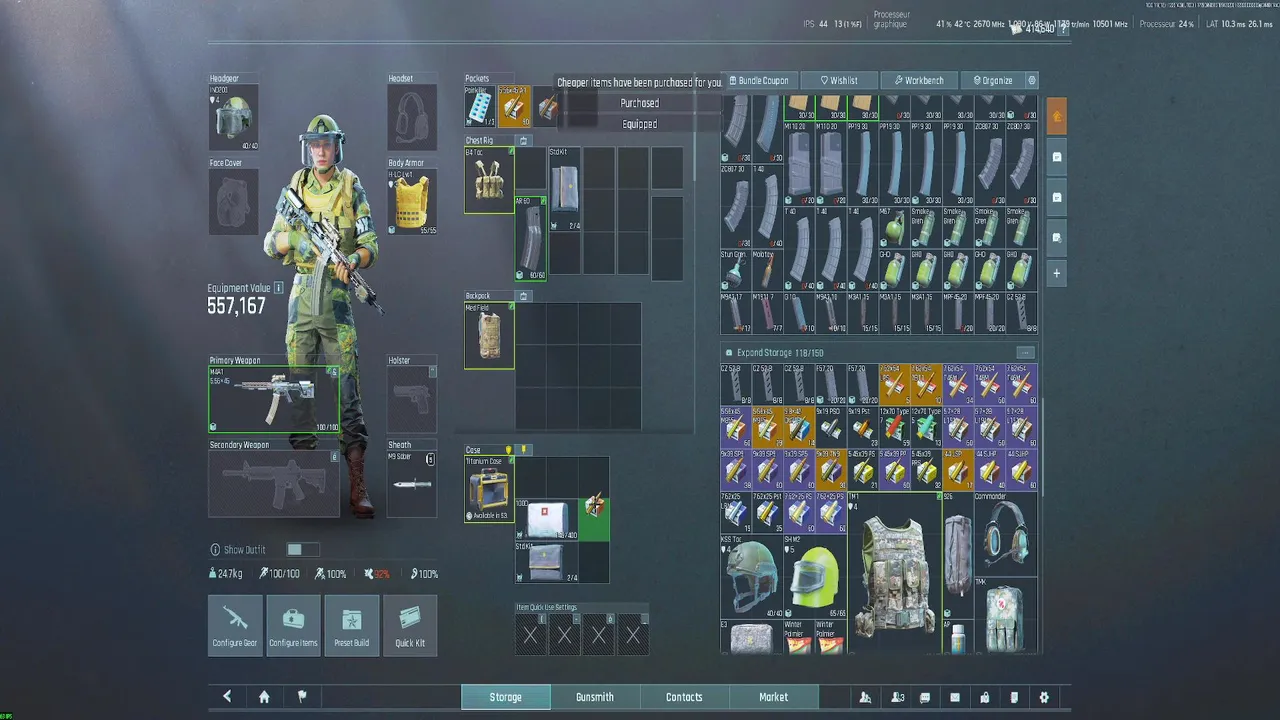Click the Equipment Value info icon
1280x720 pixels.
[x=279, y=288]
